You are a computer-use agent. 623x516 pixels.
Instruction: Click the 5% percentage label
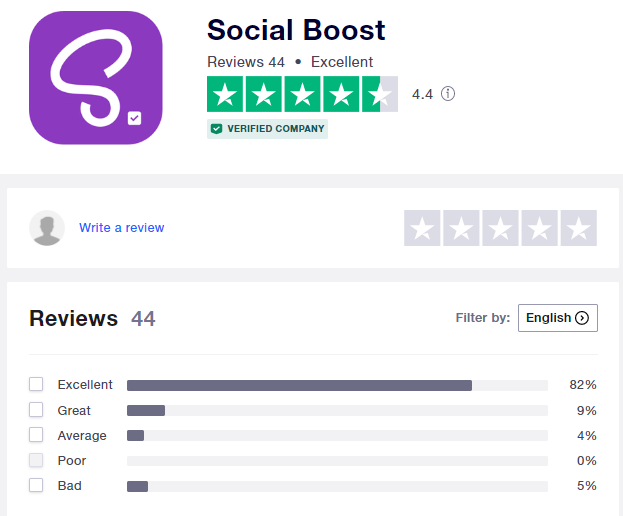[x=586, y=485]
